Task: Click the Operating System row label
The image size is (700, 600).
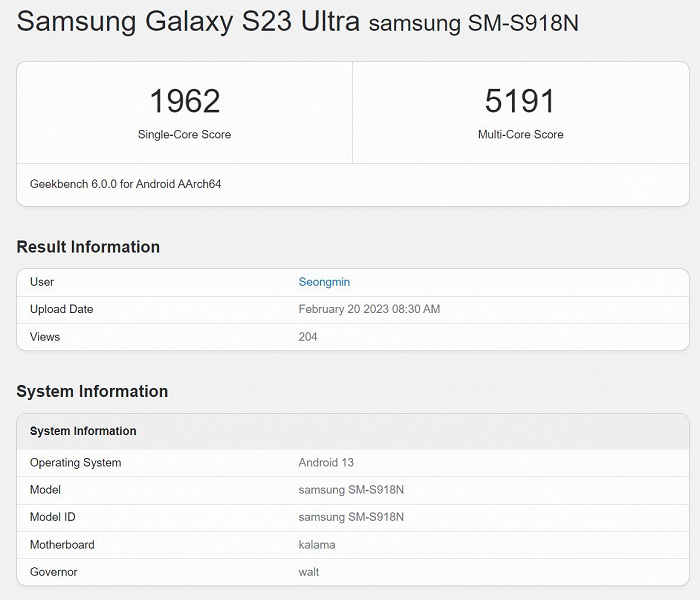Action: pos(75,463)
